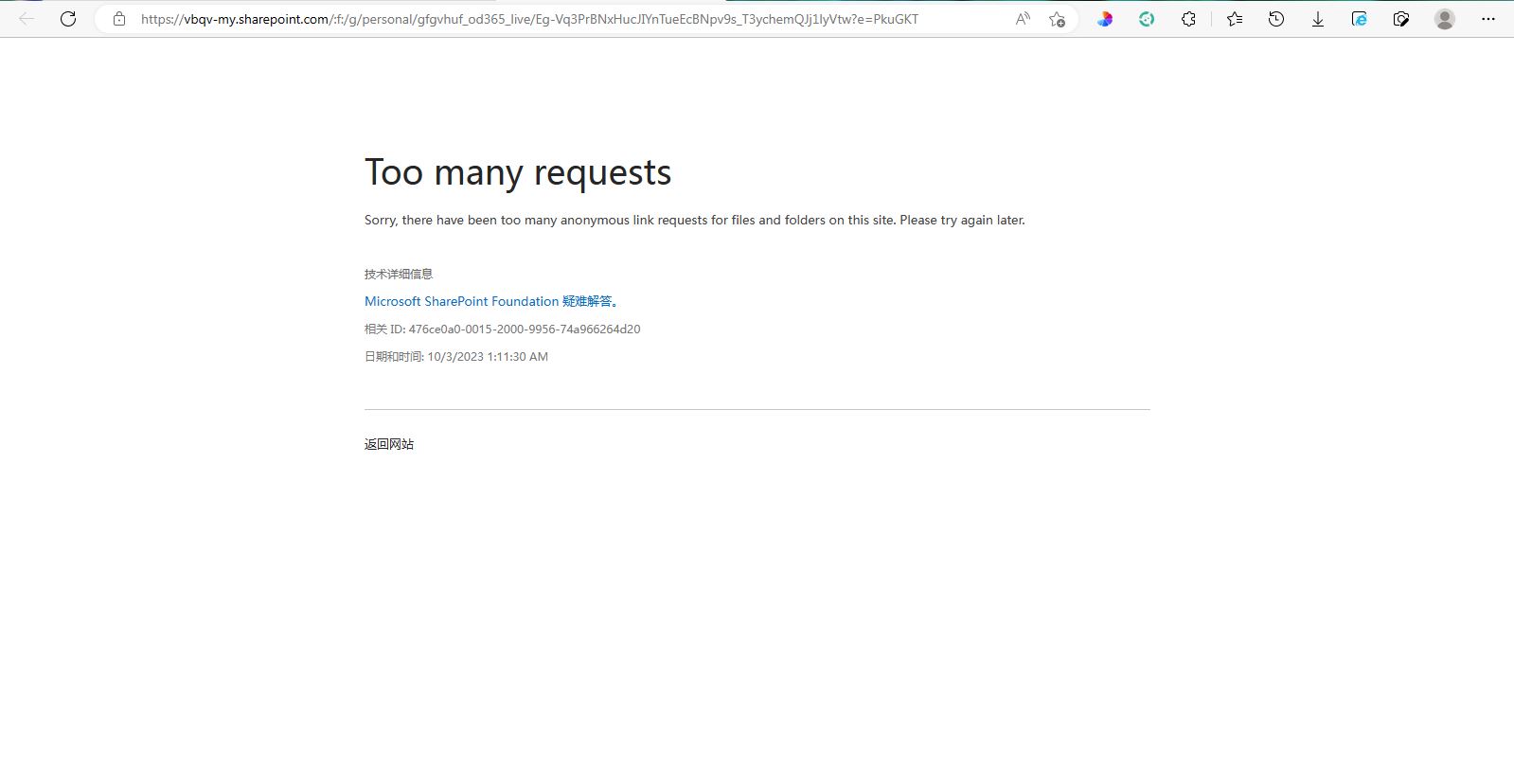Open the colorful Copilot-style extension icon
This screenshot has height=784, width=1514.
click(x=1105, y=19)
